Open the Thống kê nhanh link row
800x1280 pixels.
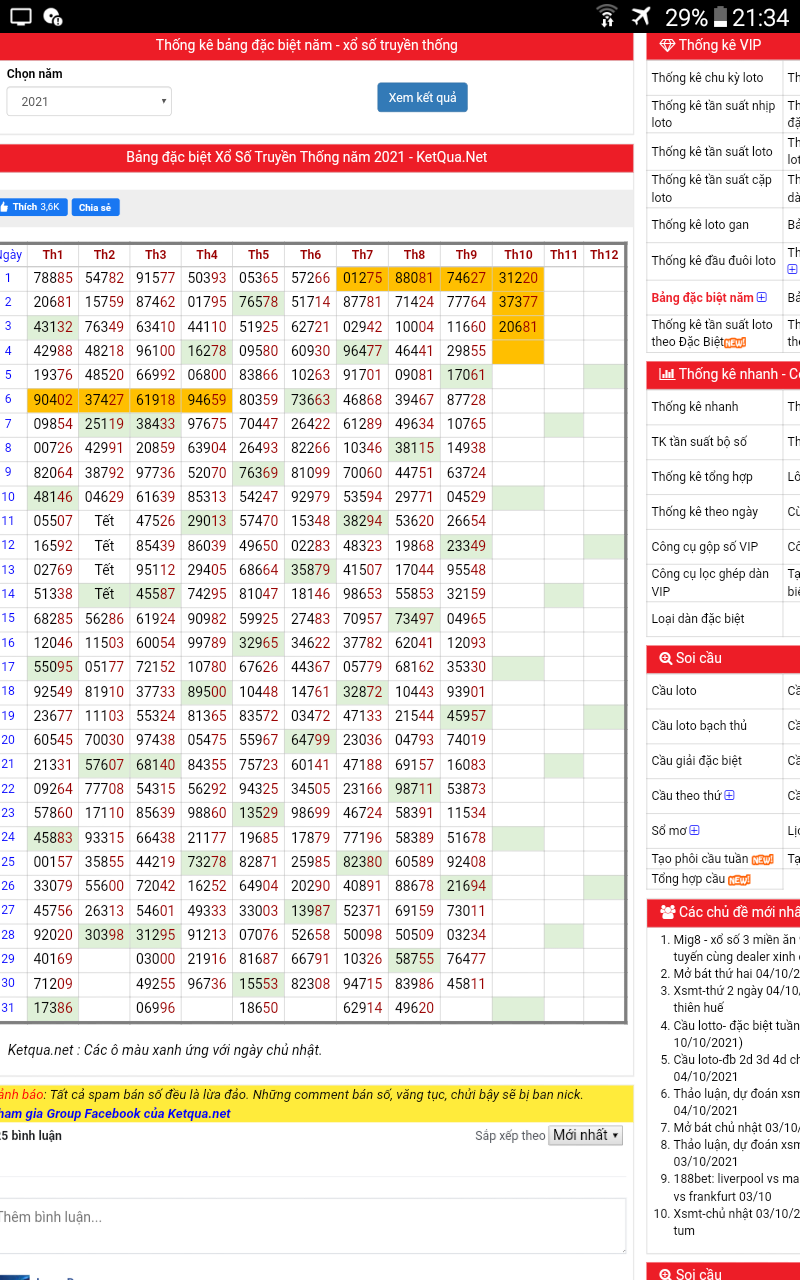(695, 407)
